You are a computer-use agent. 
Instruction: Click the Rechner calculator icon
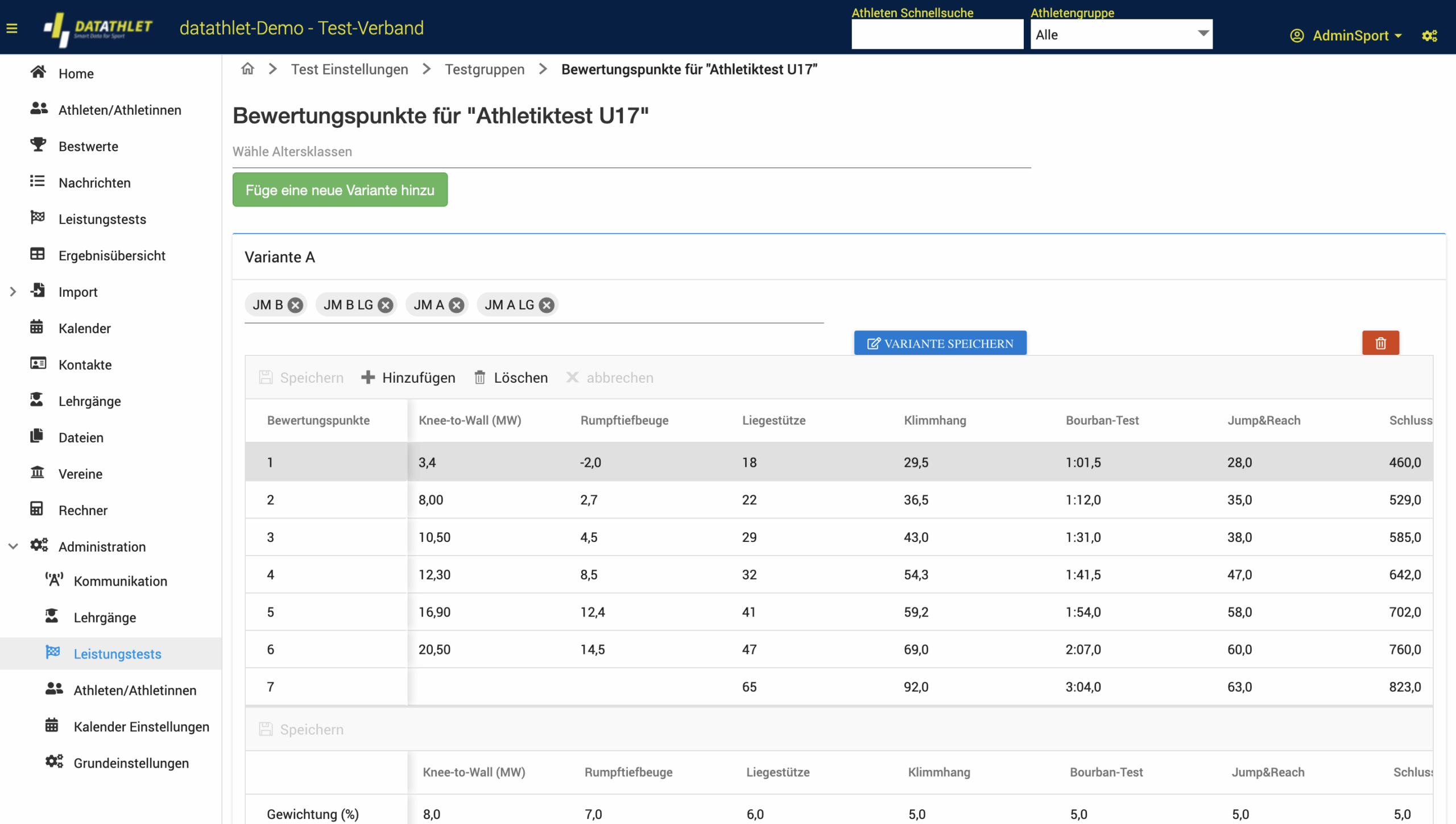(37, 508)
